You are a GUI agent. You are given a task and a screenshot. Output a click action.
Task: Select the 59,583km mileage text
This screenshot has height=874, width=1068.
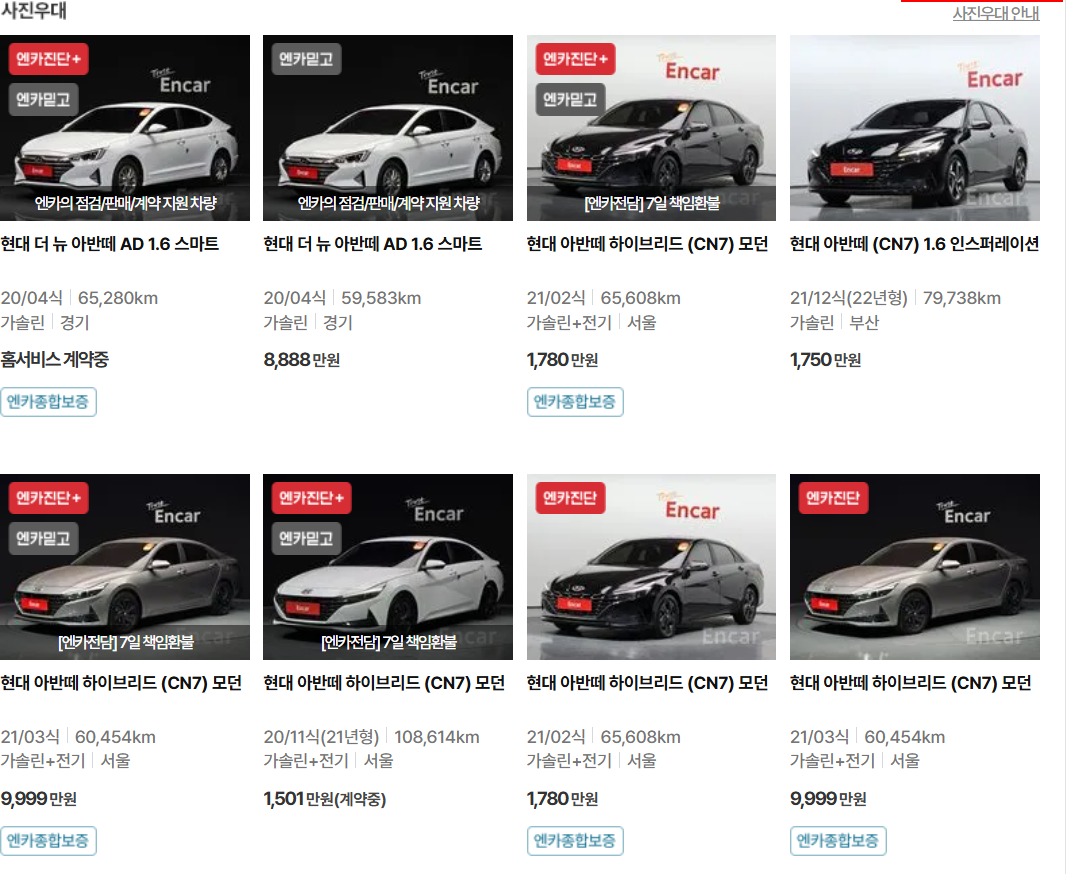(x=381, y=298)
